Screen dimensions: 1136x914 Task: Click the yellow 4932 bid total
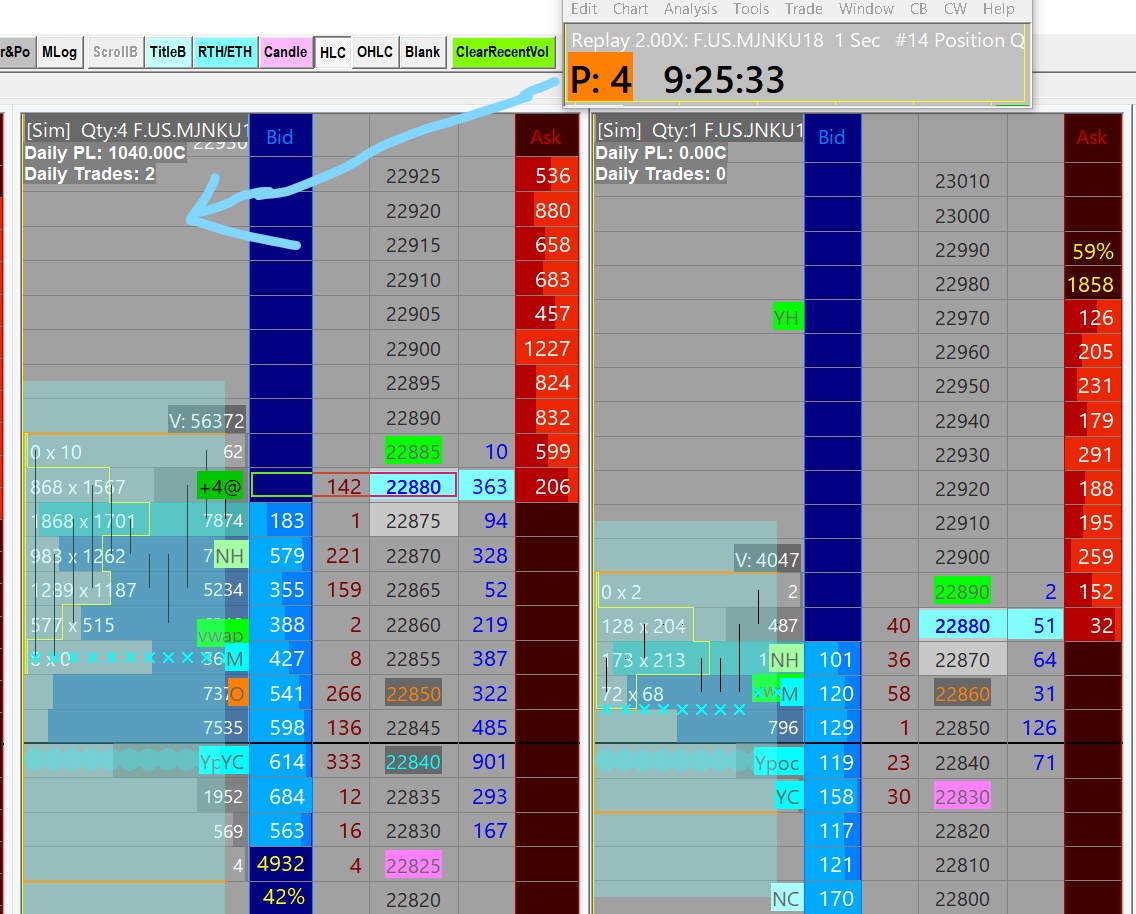[x=281, y=864]
